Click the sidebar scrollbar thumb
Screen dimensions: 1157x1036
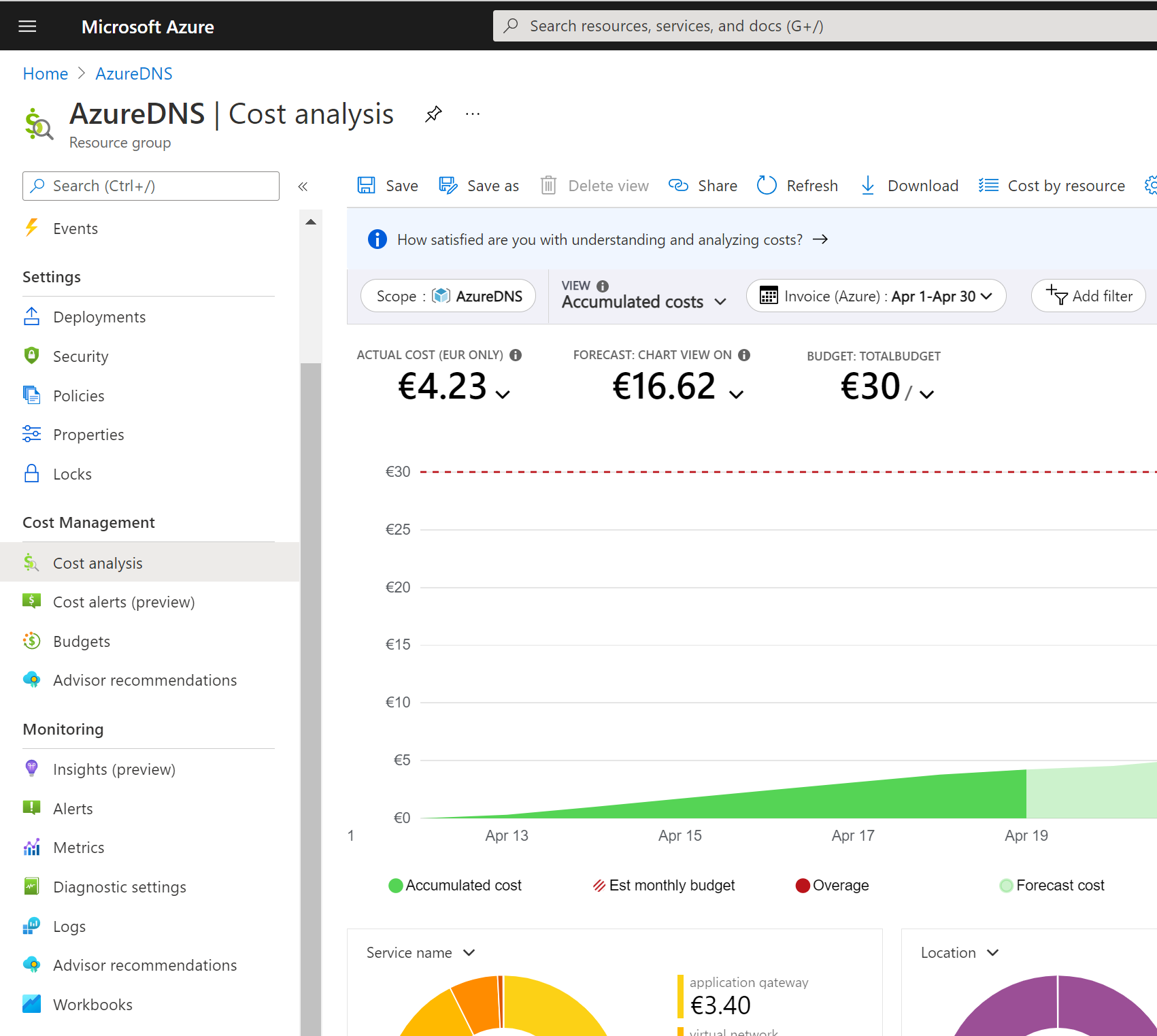pyautogui.click(x=311, y=699)
